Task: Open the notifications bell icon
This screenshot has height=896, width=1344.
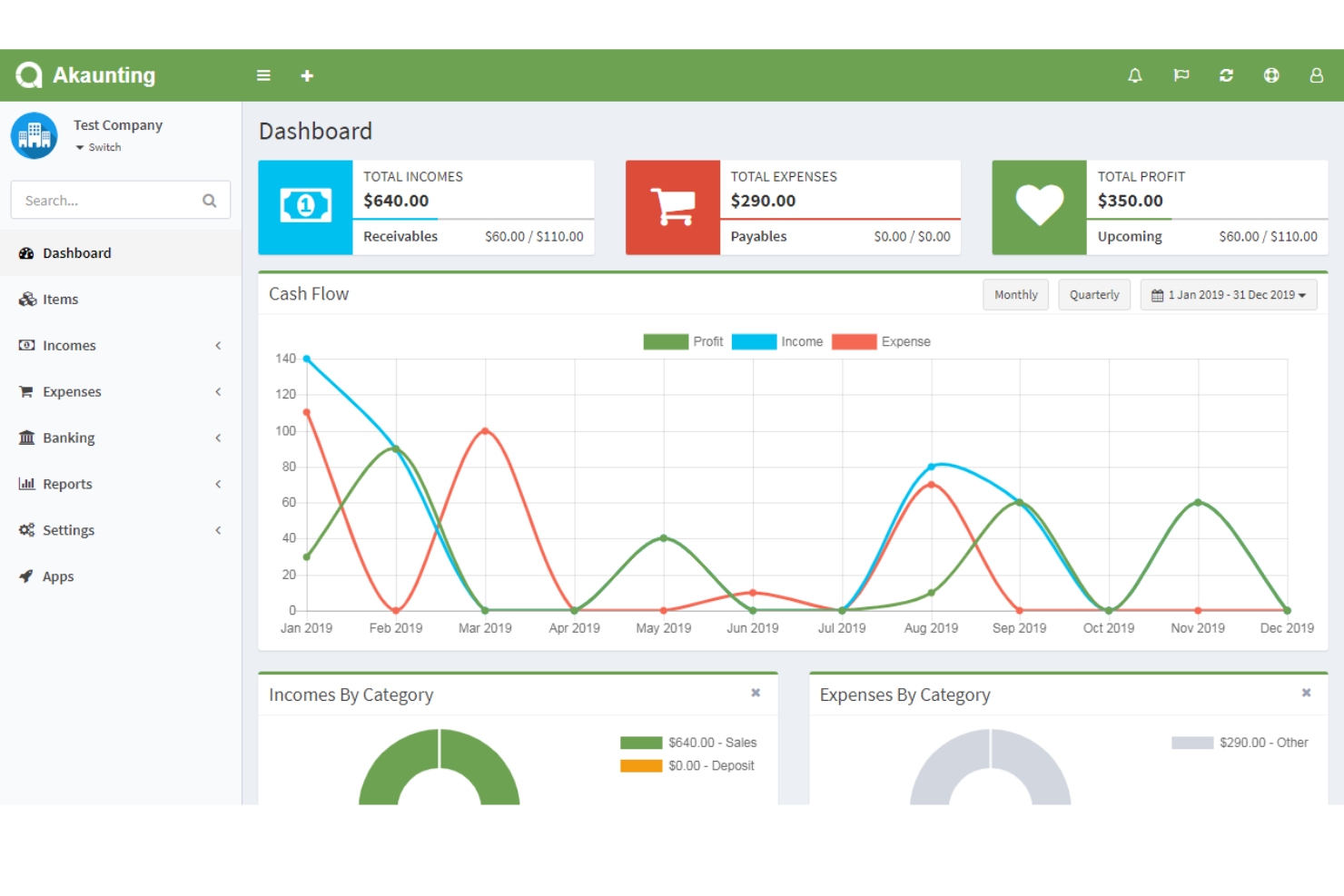Action: pos(1134,75)
